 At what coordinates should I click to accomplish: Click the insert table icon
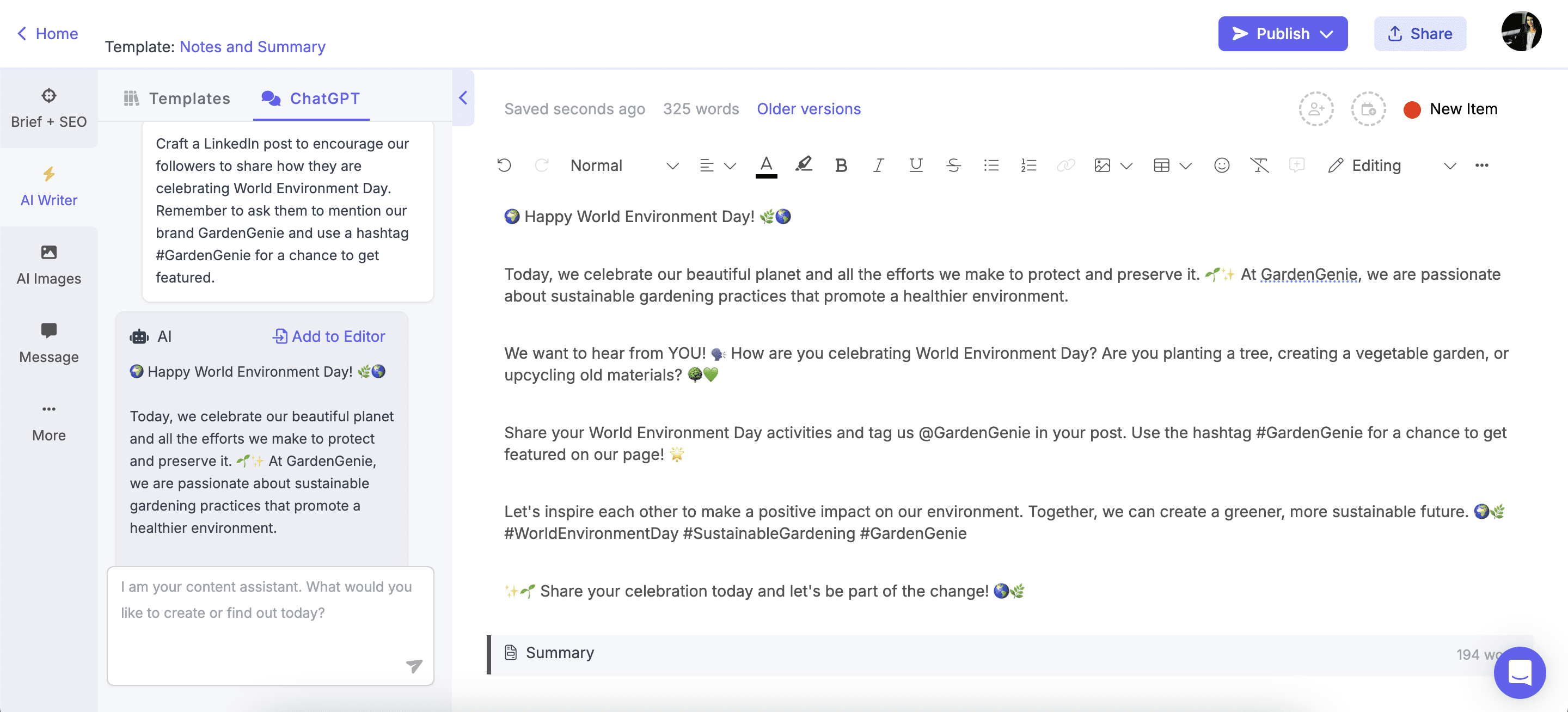pos(1161,165)
